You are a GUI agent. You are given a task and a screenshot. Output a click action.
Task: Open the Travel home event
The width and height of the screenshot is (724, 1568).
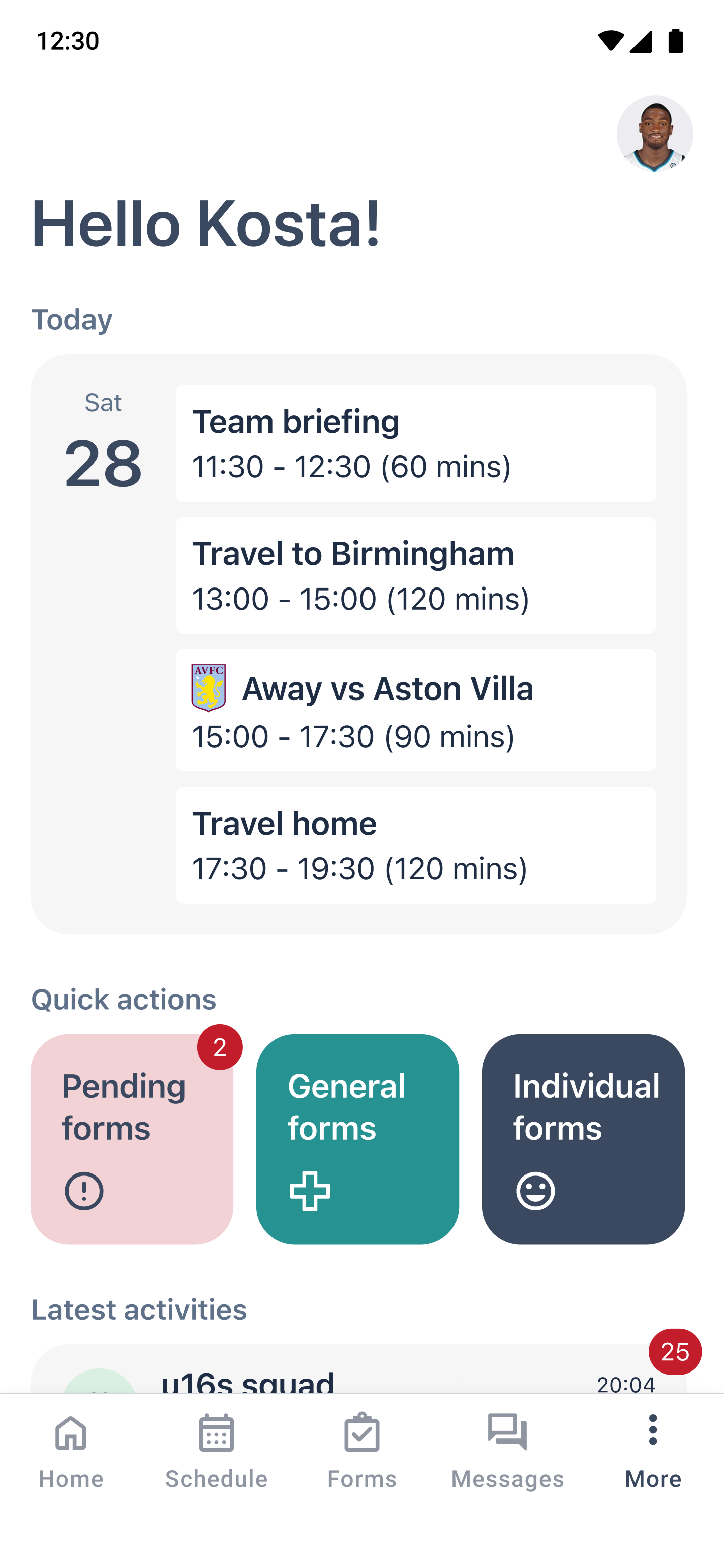(x=416, y=845)
